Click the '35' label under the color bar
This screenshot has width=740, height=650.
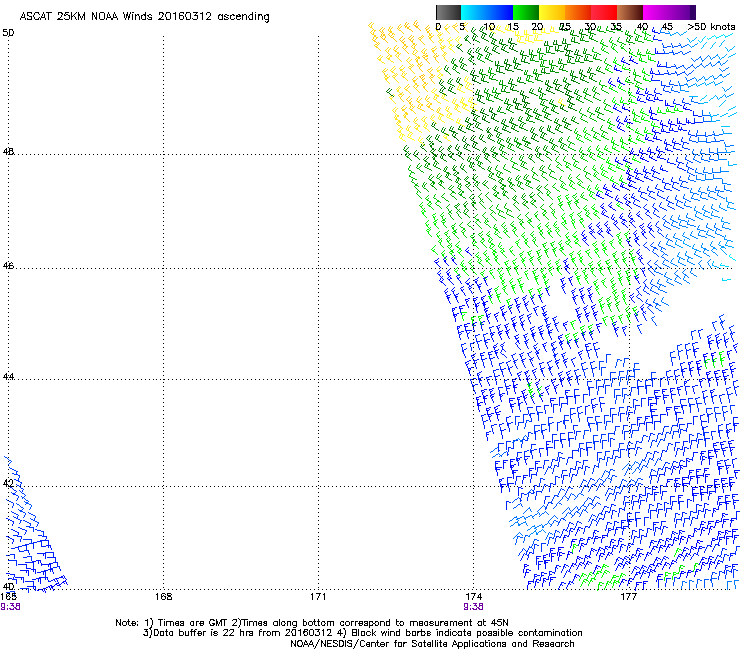click(616, 26)
